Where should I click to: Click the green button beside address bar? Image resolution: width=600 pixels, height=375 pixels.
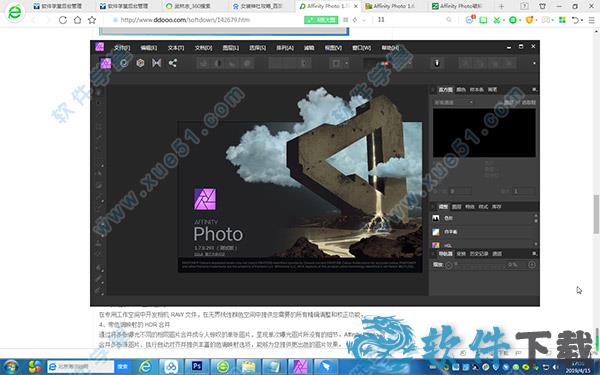321,20
